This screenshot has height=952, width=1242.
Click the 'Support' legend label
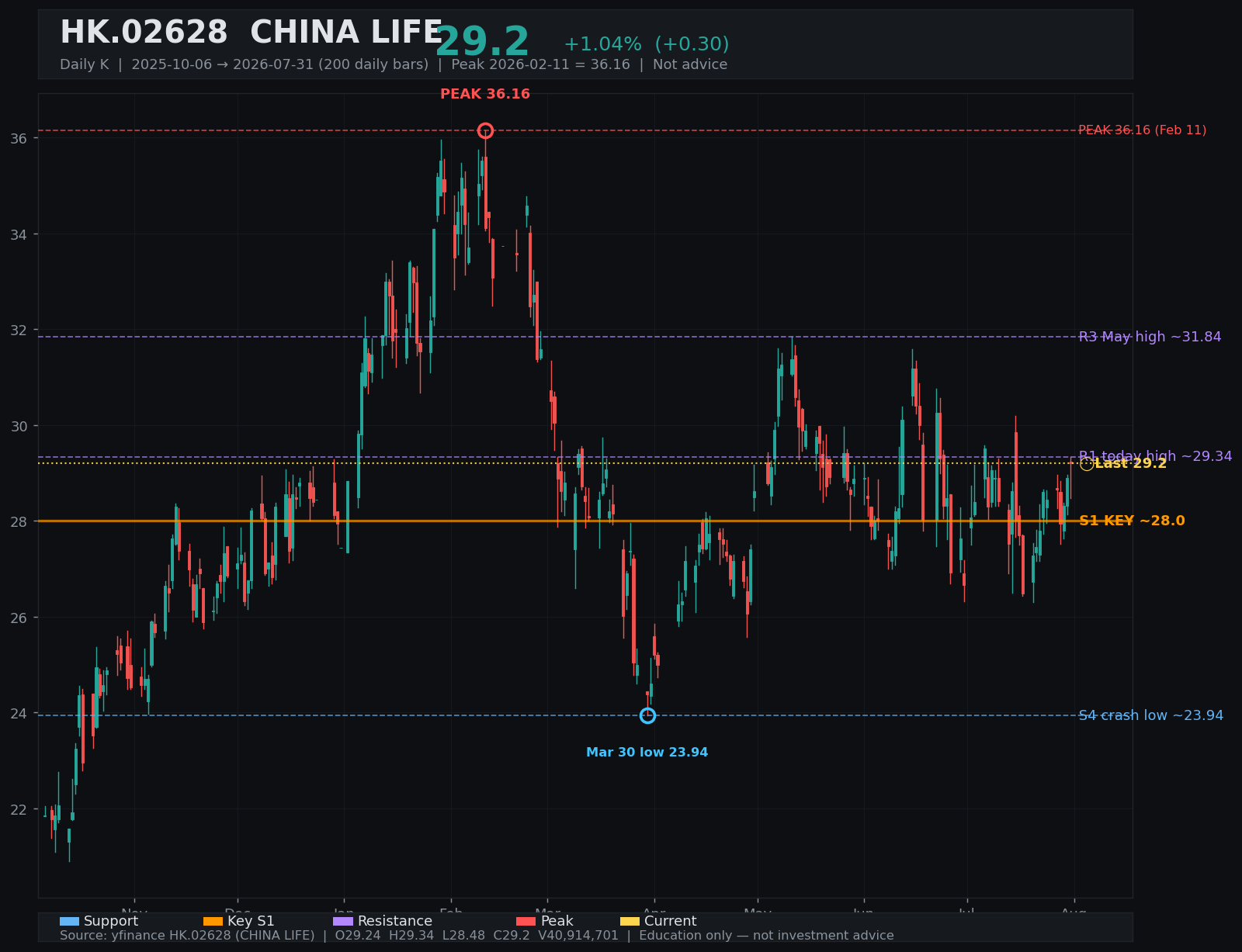(x=111, y=921)
